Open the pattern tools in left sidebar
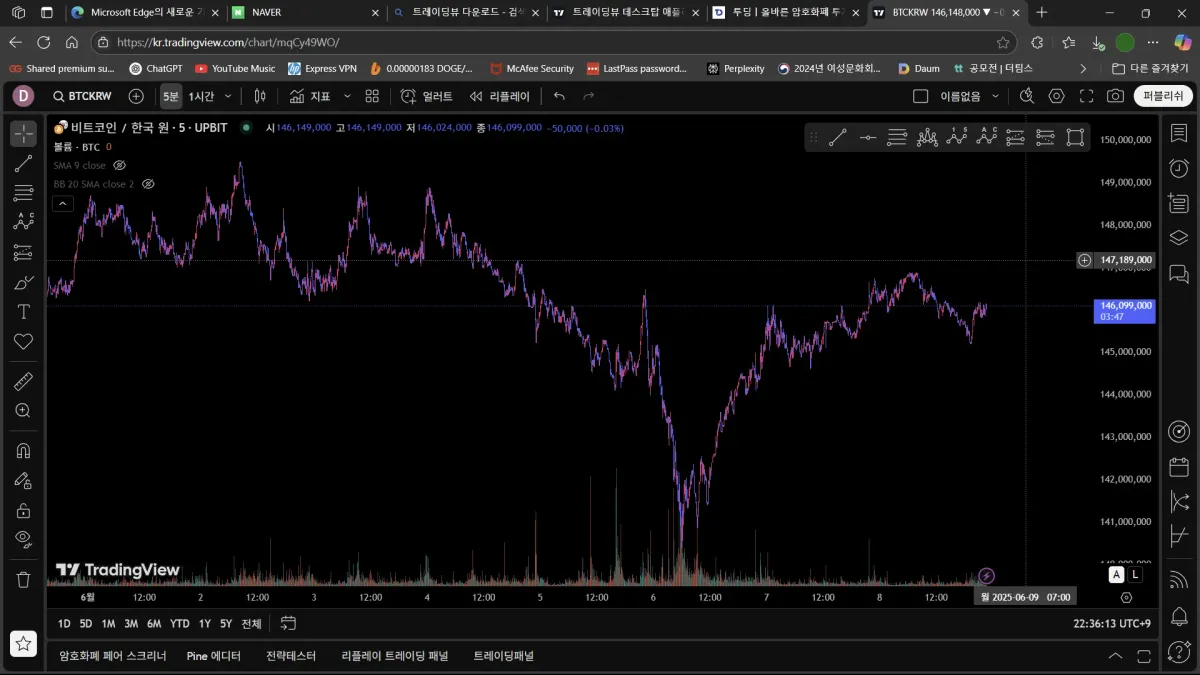This screenshot has width=1200, height=675. (x=24, y=222)
